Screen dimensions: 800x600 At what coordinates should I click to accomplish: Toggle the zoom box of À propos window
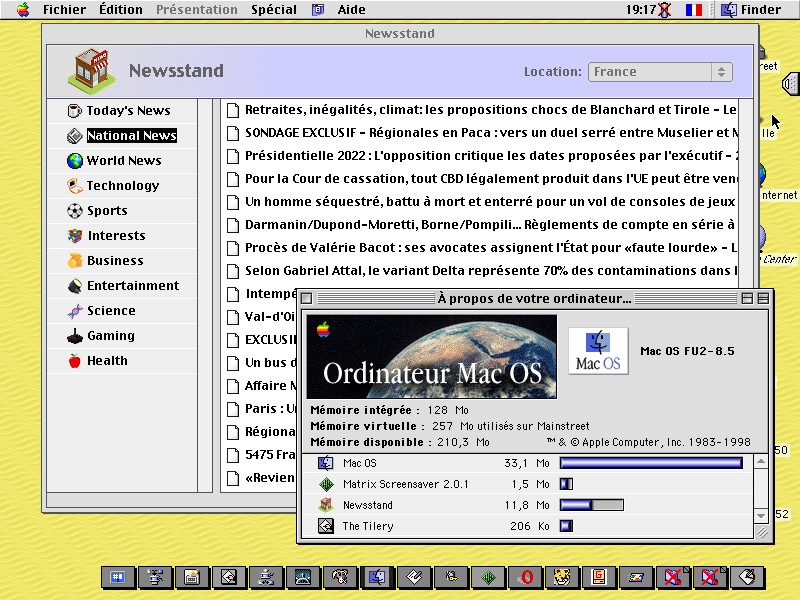tap(747, 298)
